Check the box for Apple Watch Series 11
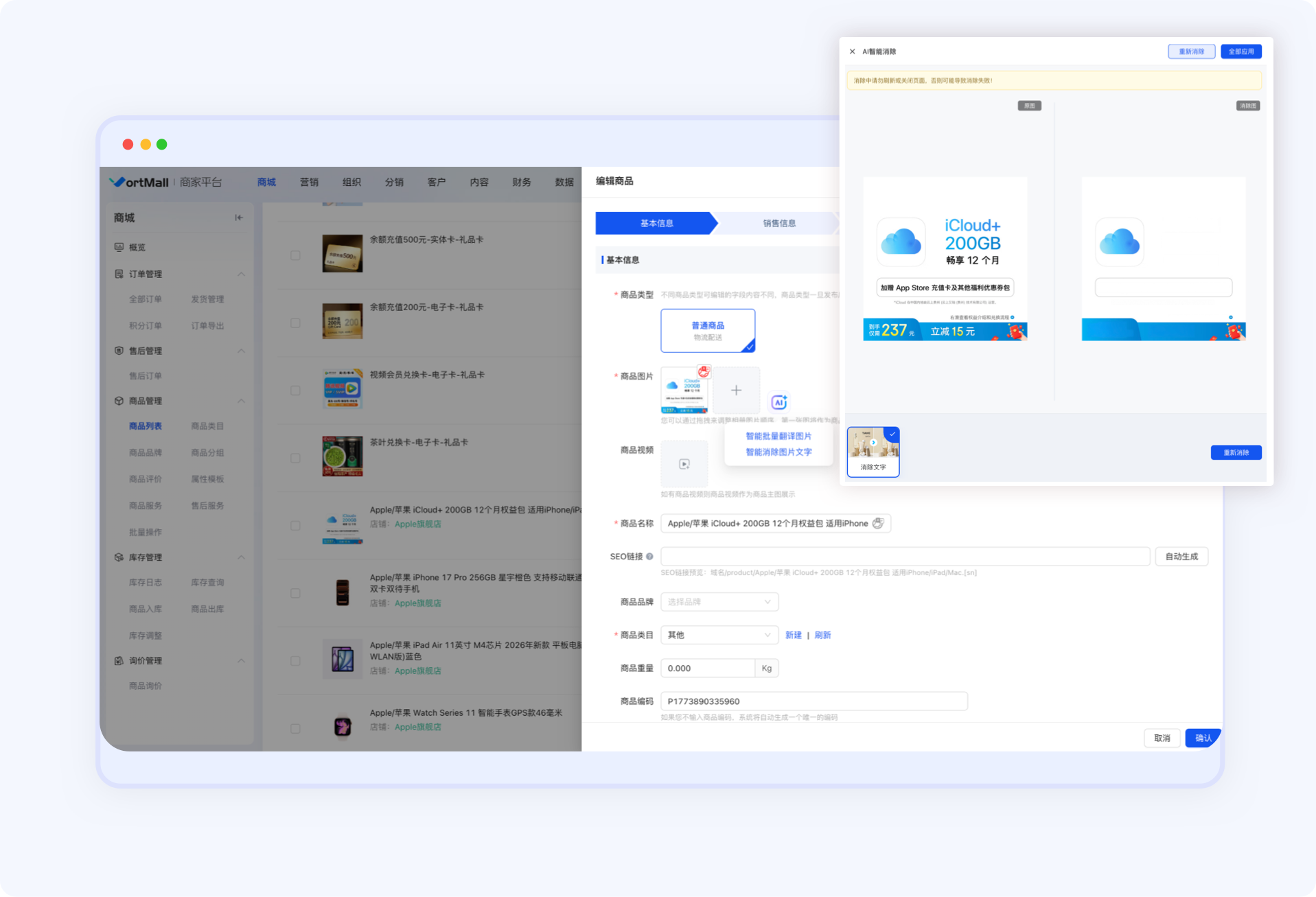This screenshot has height=897, width=1316. coord(295,728)
